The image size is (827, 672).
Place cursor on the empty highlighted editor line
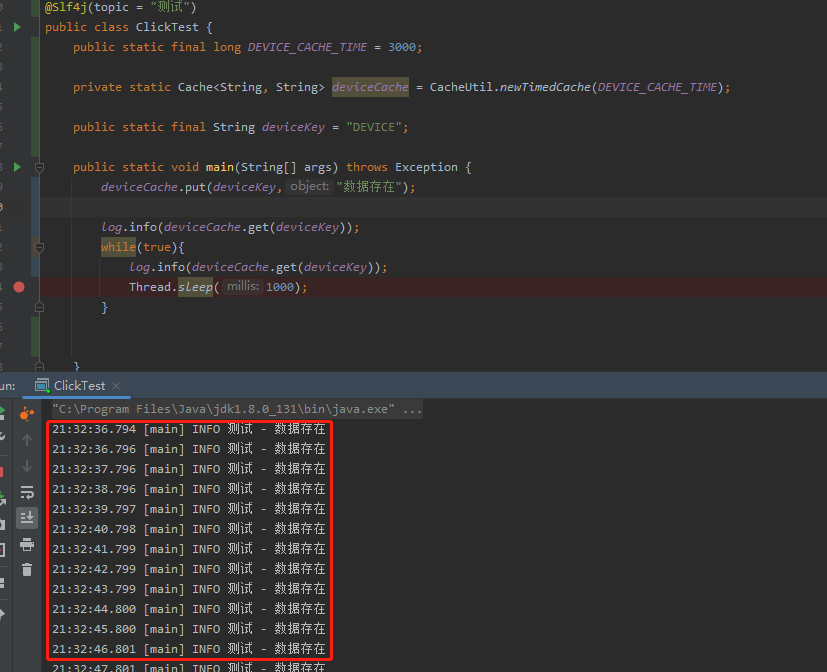point(400,207)
